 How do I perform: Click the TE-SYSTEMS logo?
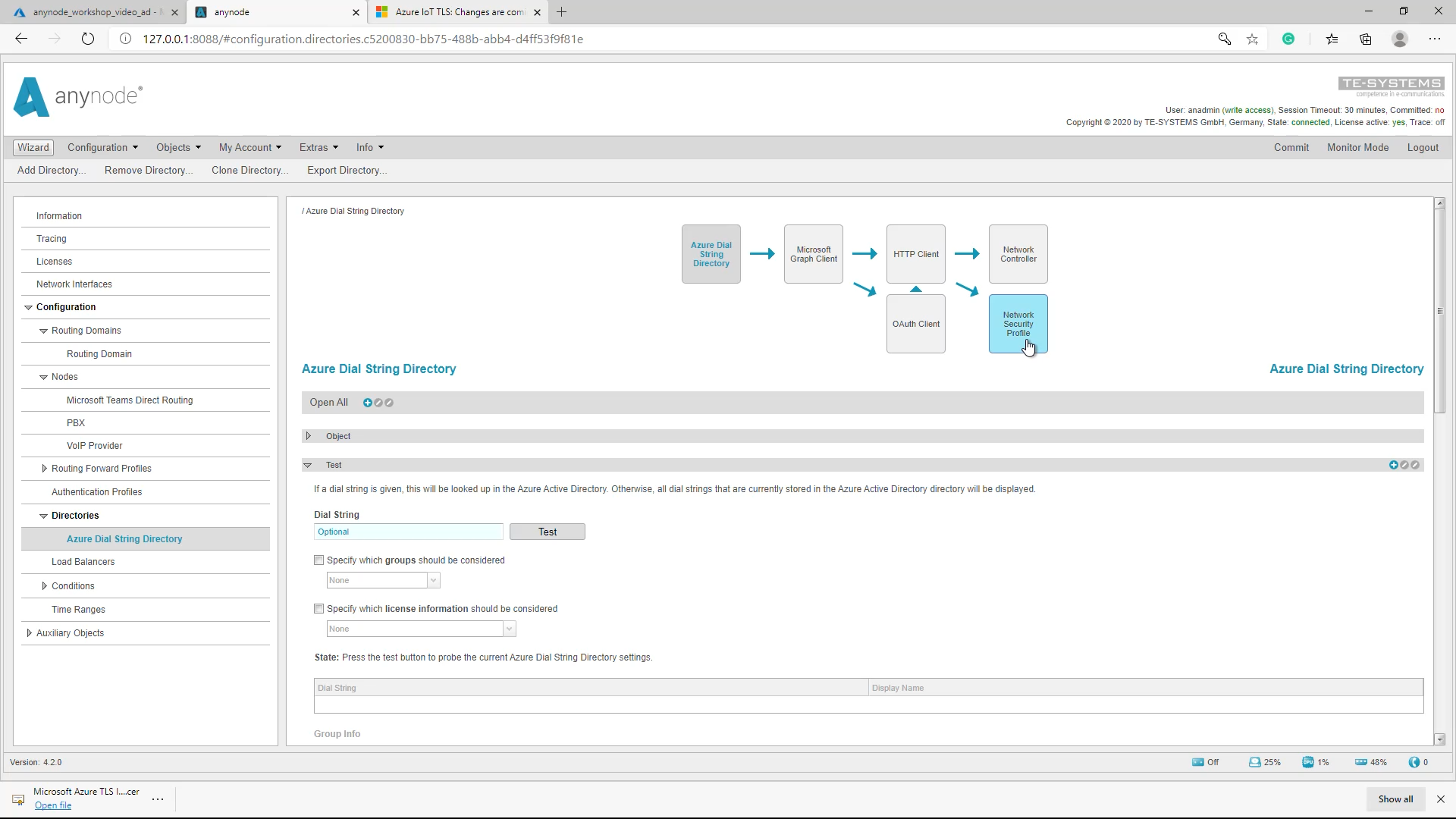(1392, 86)
